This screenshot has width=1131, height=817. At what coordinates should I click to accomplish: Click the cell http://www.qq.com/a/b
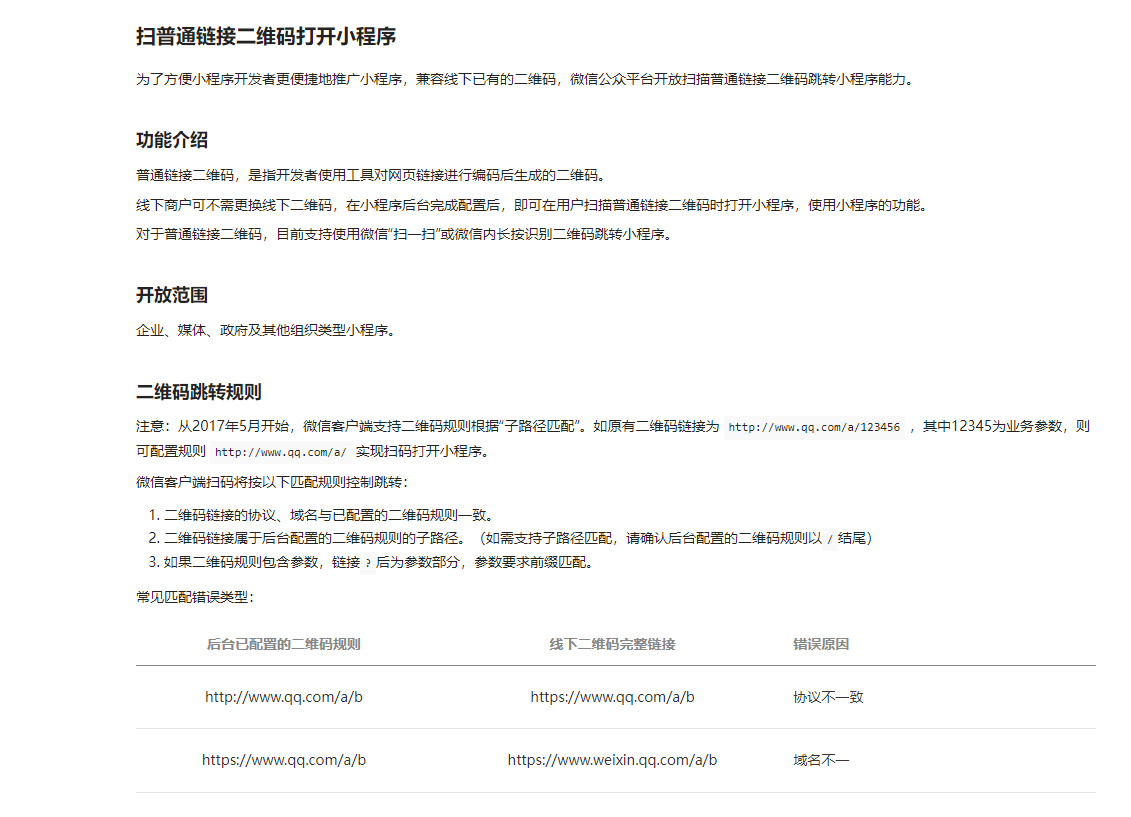[283, 697]
